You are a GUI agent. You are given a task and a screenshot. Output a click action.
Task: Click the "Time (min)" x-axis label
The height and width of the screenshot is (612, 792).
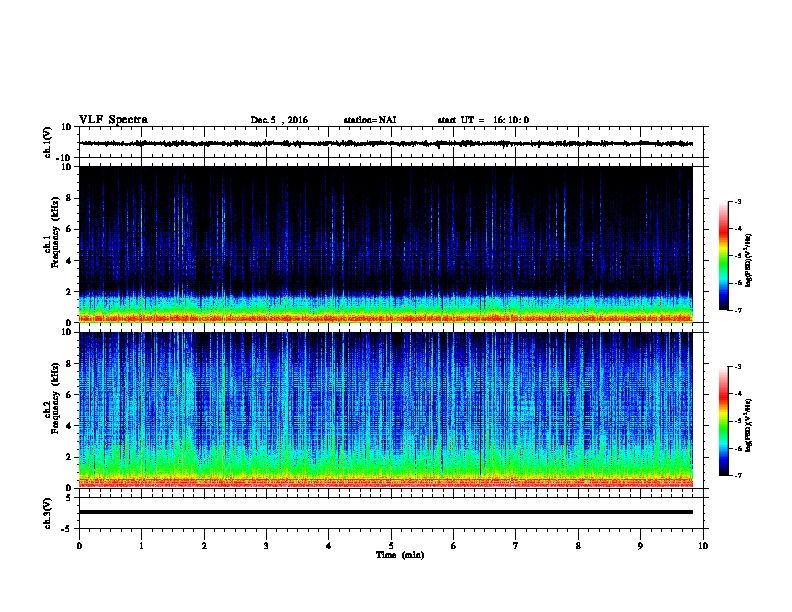[x=400, y=555]
